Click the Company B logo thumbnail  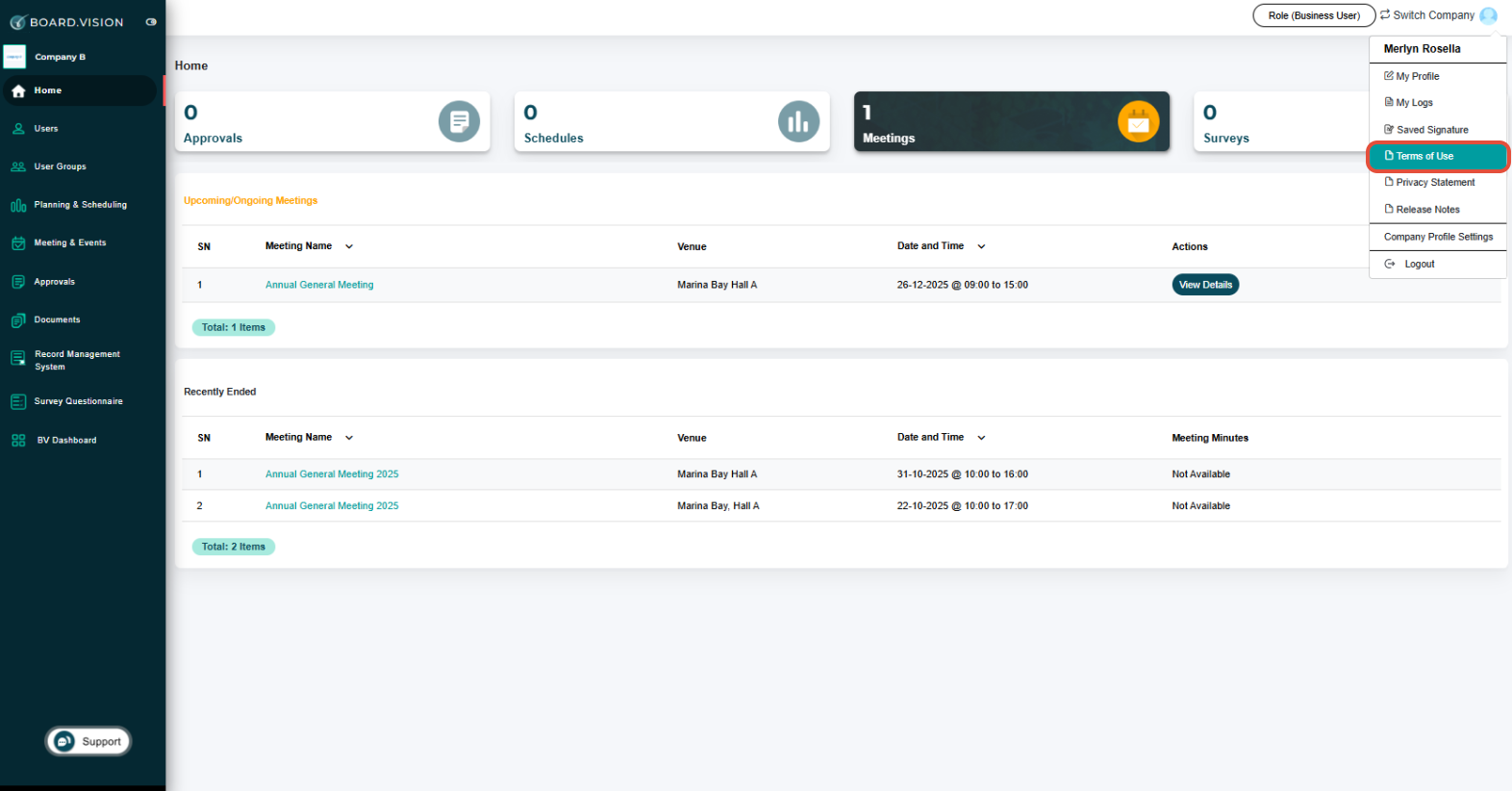[14, 57]
